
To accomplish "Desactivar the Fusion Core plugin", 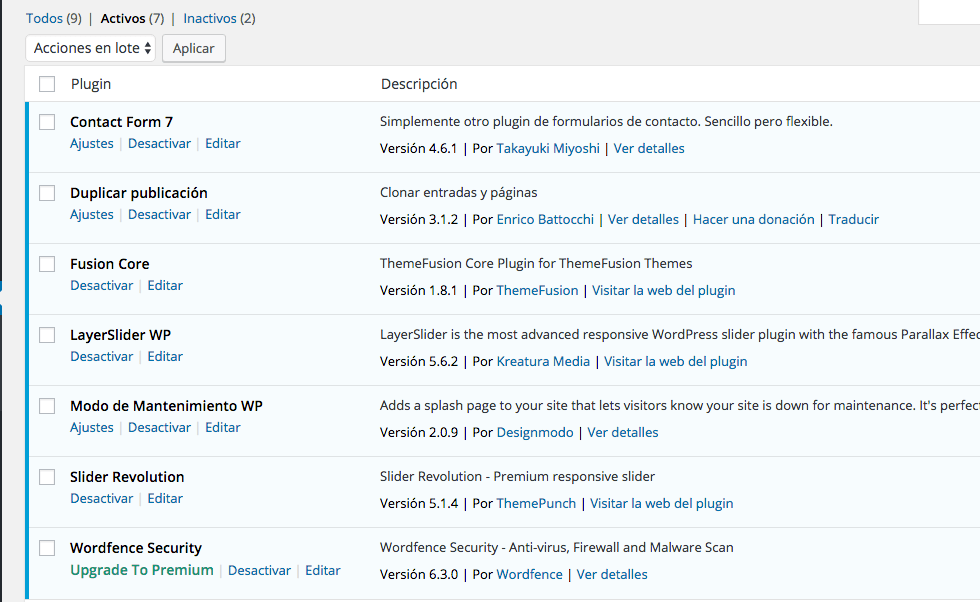I will click(102, 285).
